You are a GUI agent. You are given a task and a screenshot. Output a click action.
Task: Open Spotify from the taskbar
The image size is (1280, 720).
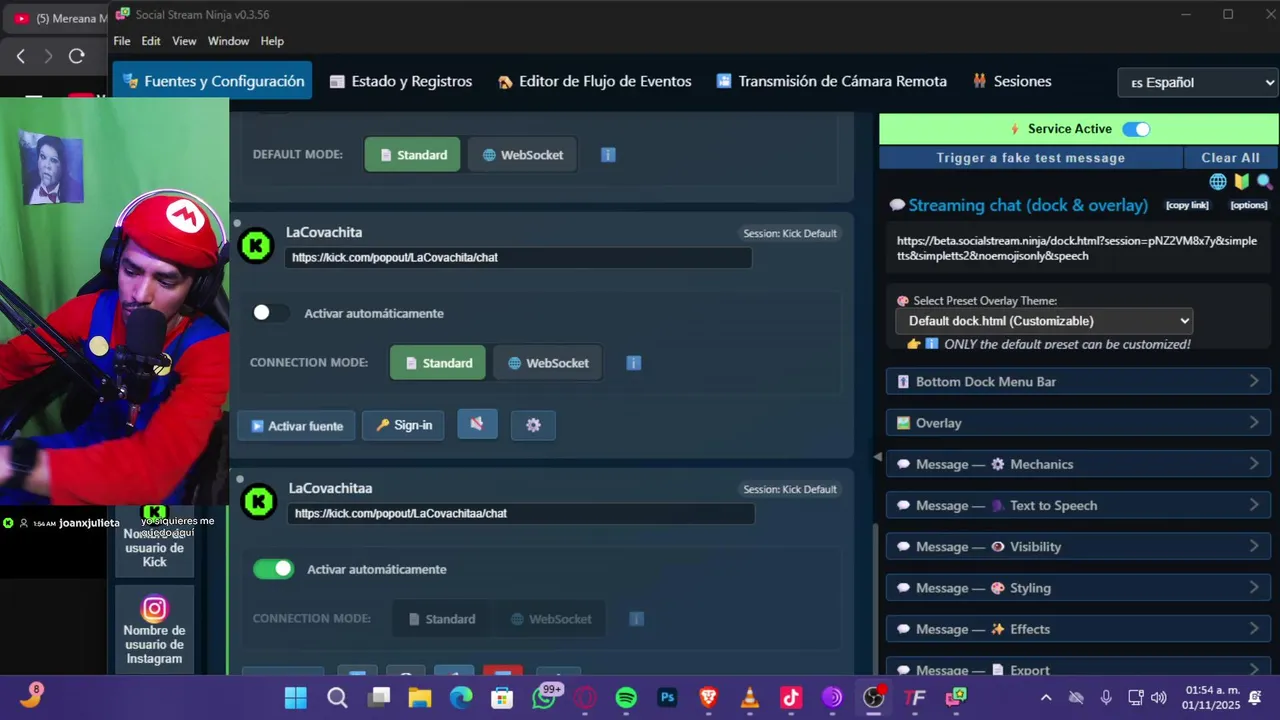coord(626,698)
